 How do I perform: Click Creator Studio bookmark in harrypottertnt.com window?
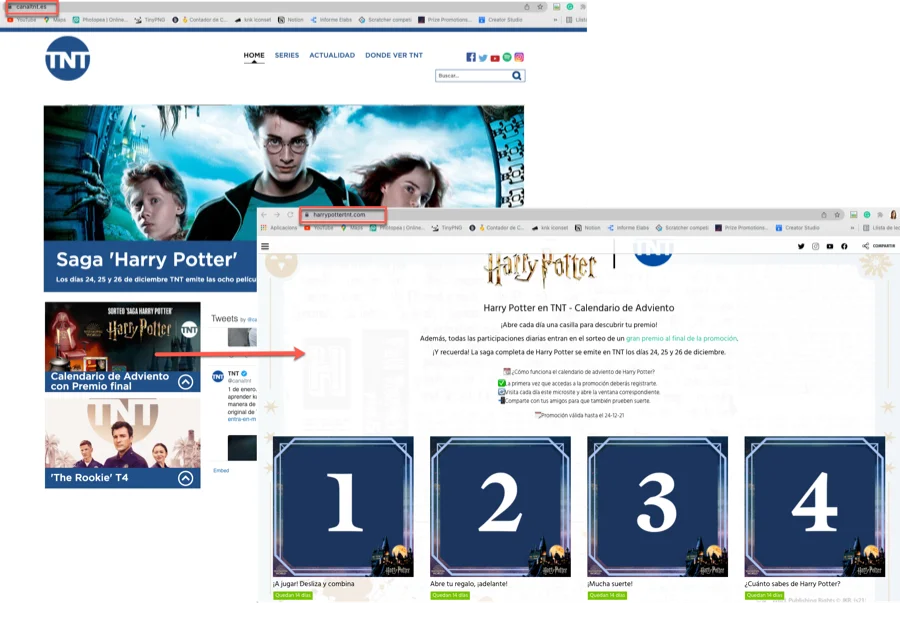tap(797, 228)
